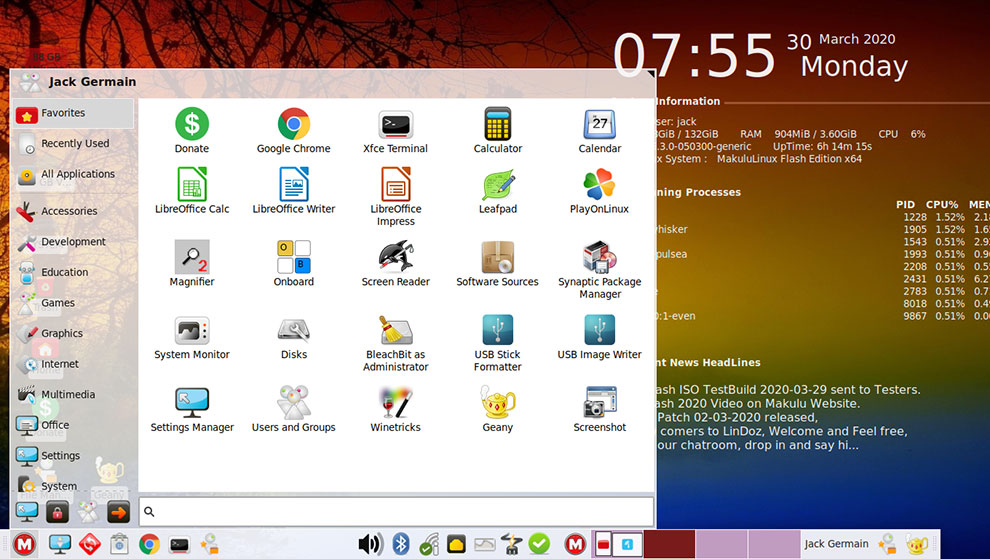Open the Screenshot tool
Screen dimensions: 990x559
(x=599, y=409)
